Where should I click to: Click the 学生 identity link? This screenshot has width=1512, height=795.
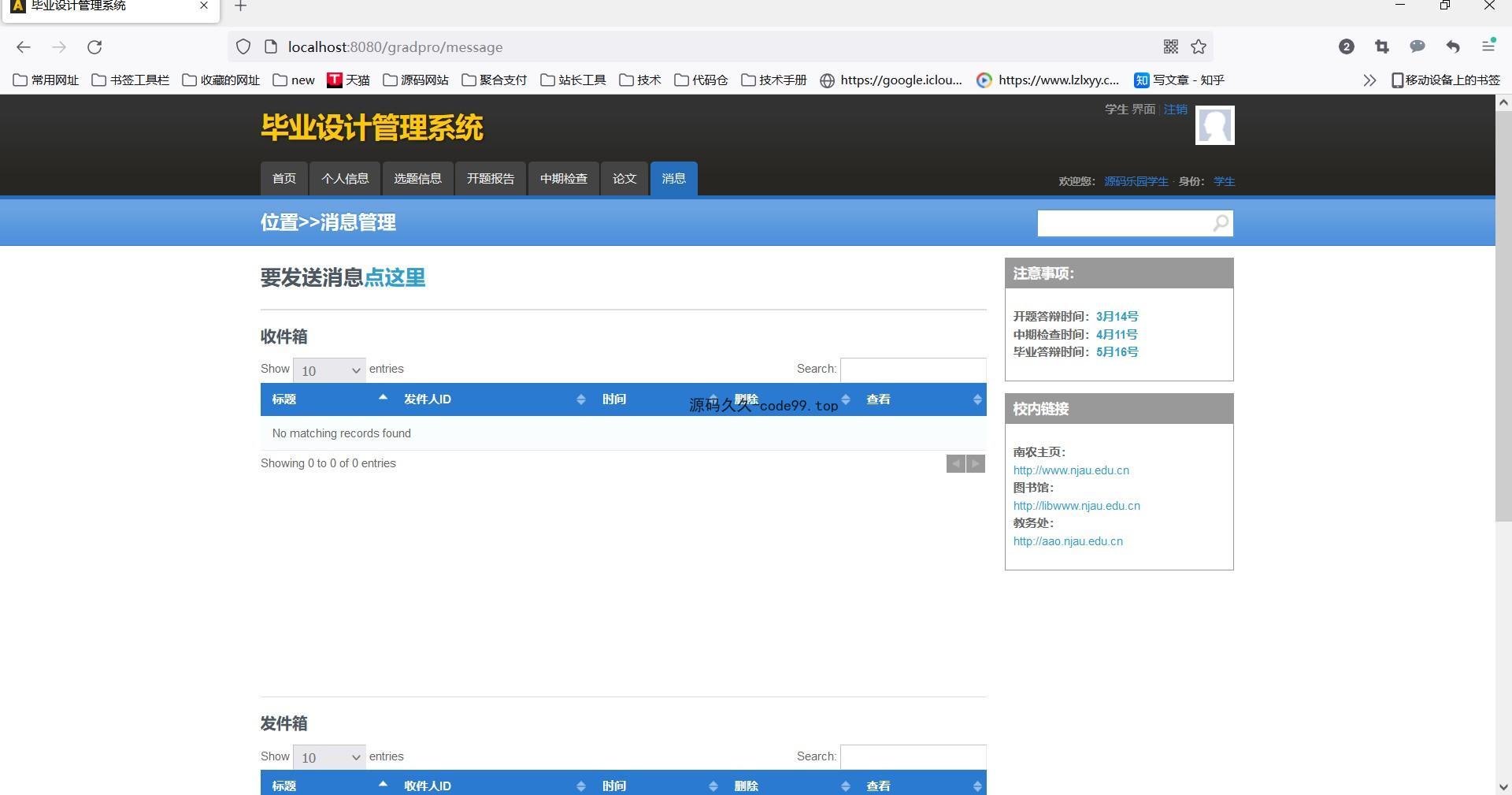click(1224, 181)
